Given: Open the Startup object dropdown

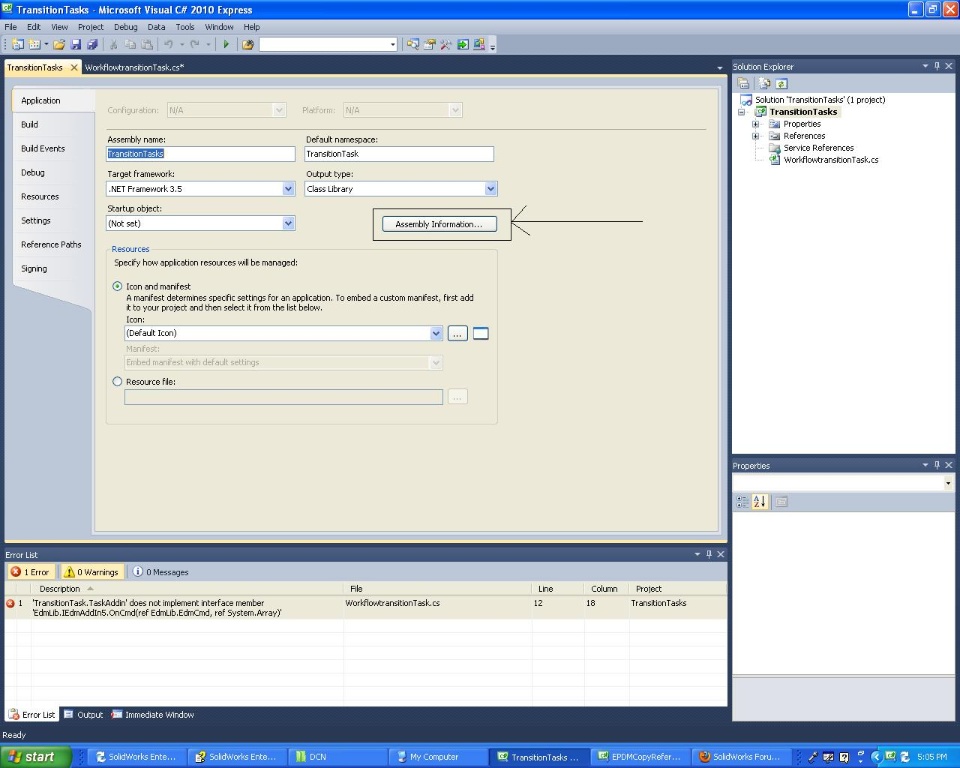Looking at the screenshot, I should point(288,223).
